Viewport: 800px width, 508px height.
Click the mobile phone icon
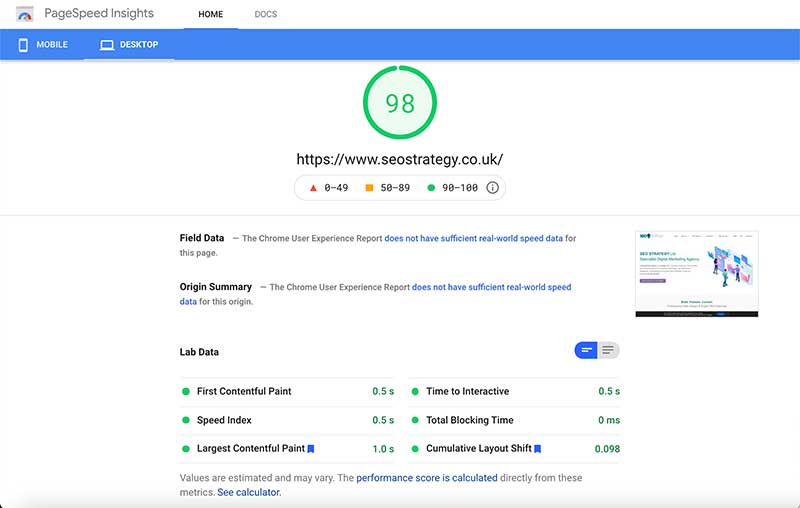23,45
